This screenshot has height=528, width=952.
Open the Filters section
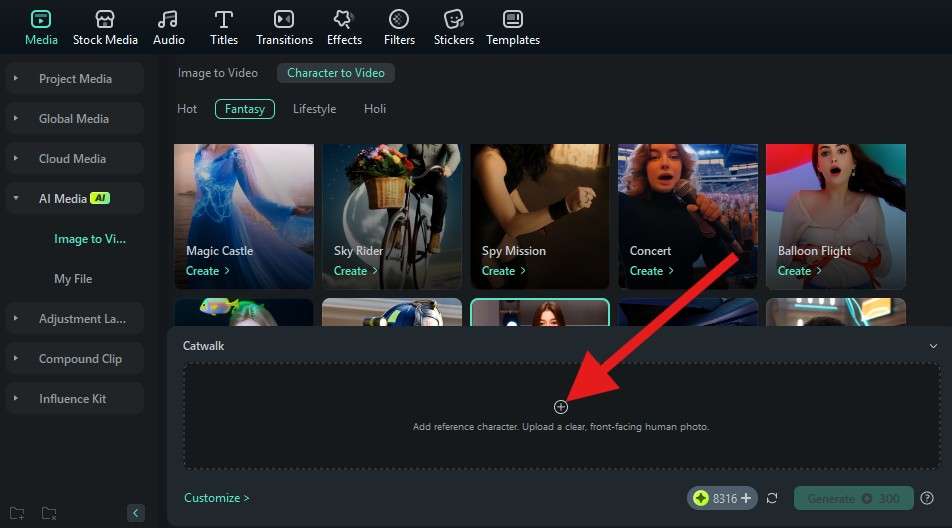coord(399,28)
